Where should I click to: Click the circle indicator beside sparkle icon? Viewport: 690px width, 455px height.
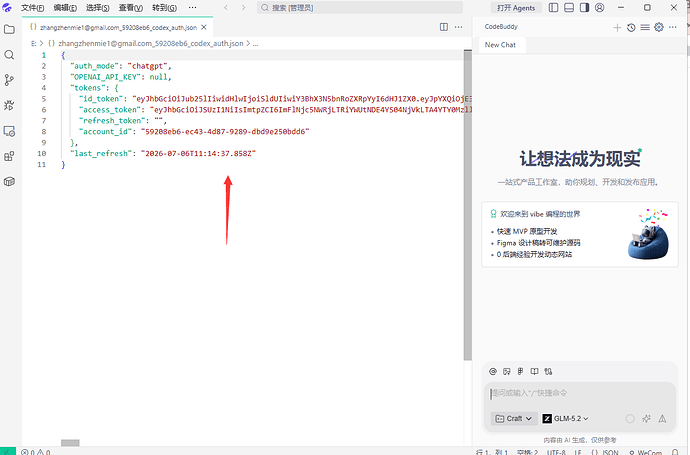click(630, 418)
